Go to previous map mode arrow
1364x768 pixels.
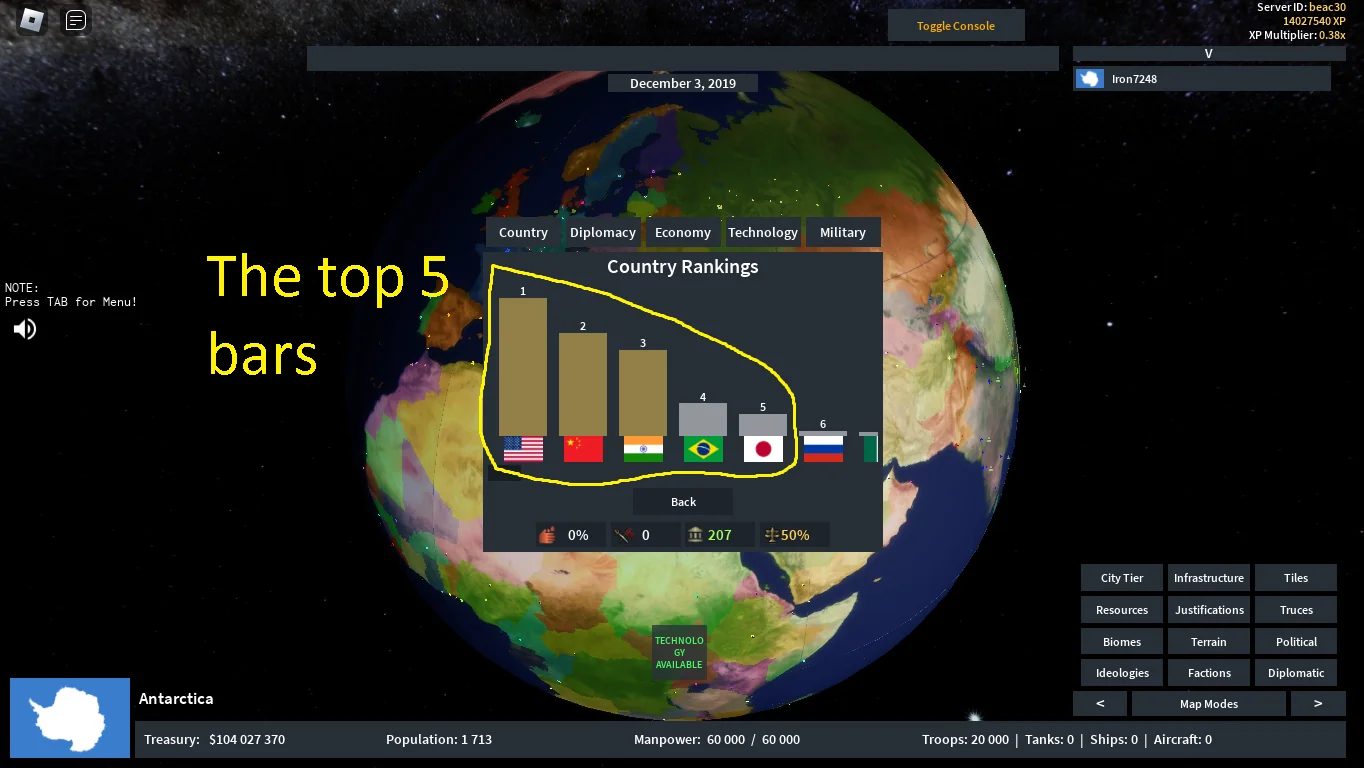(x=1100, y=704)
